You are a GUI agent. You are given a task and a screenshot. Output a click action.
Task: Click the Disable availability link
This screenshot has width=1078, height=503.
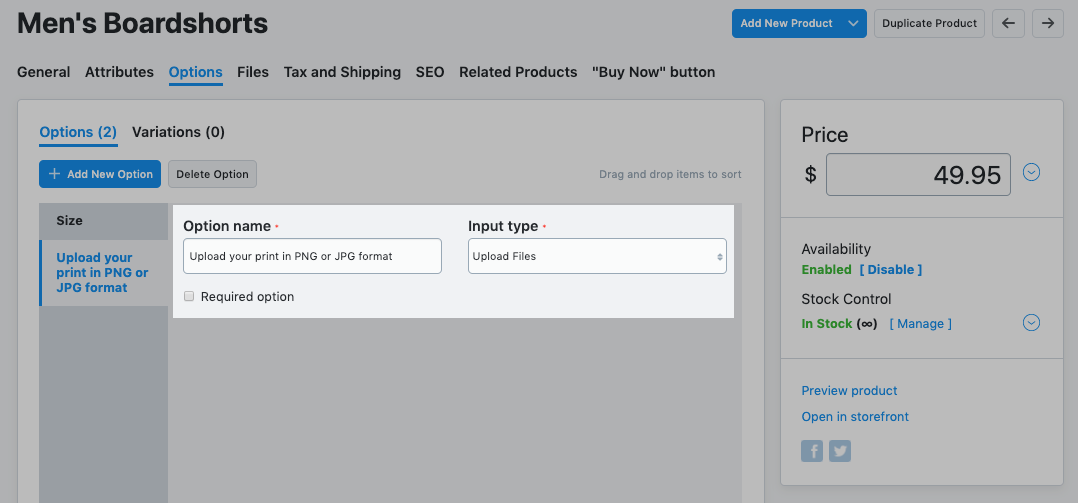pos(890,270)
